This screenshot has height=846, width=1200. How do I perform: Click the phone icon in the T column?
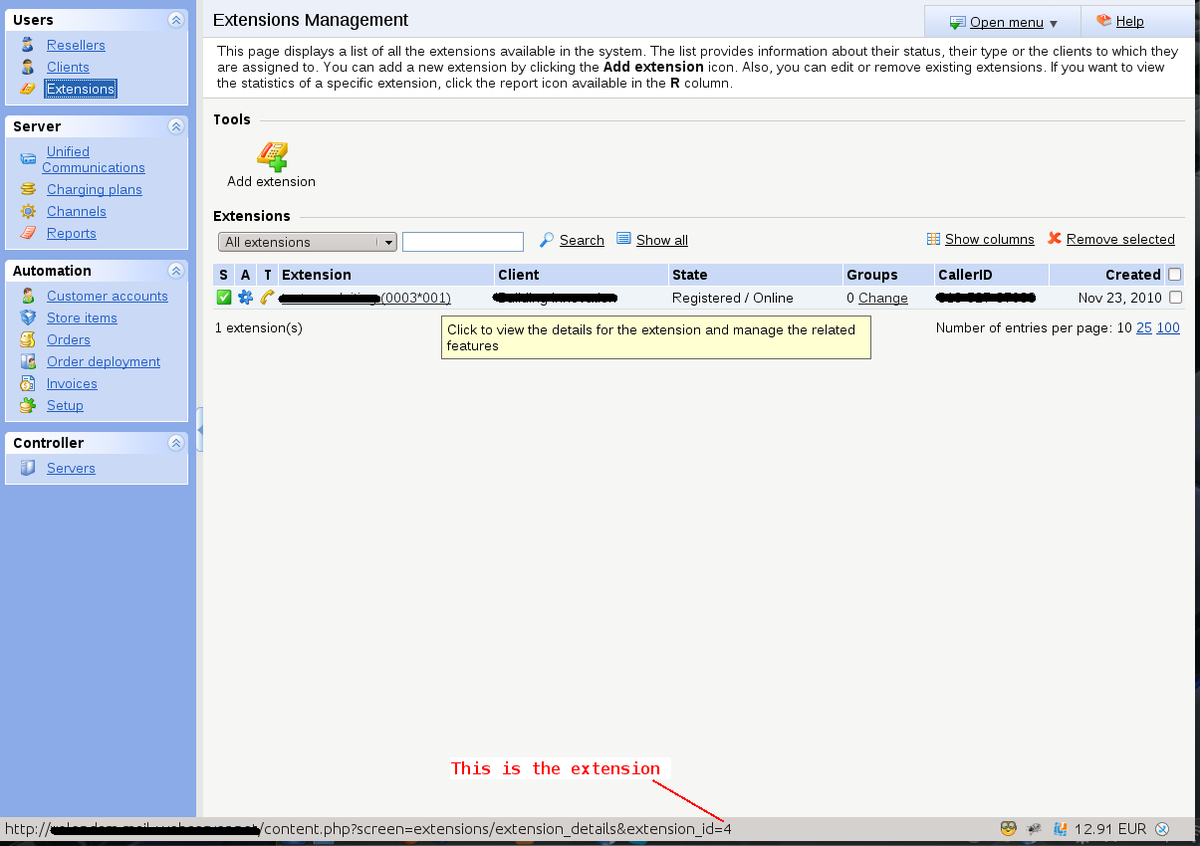265,297
